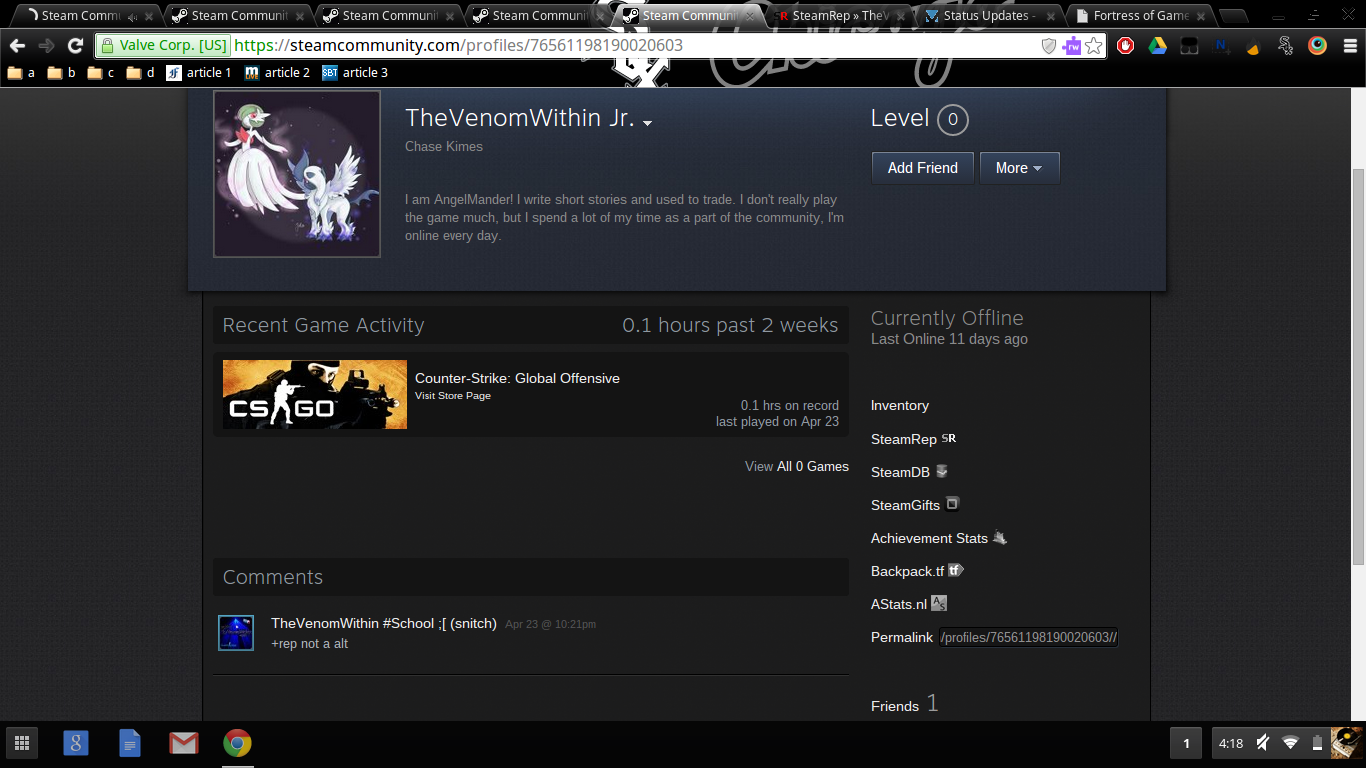Bookmark this page with the star icon
The width and height of the screenshot is (1366, 768).
coord(1094,46)
